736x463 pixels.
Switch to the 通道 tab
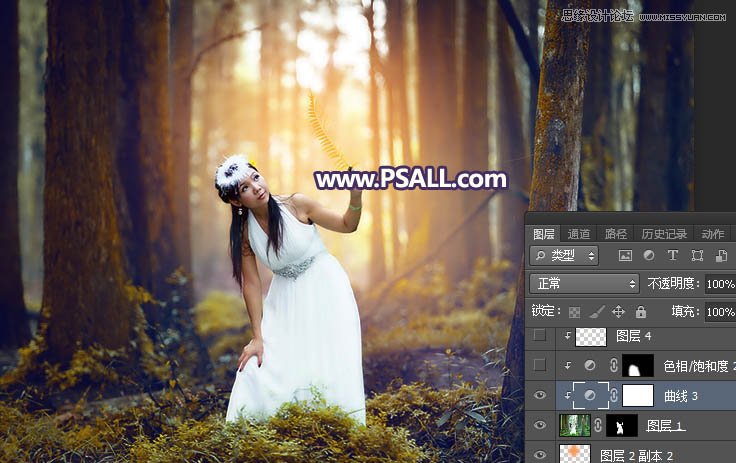point(578,233)
